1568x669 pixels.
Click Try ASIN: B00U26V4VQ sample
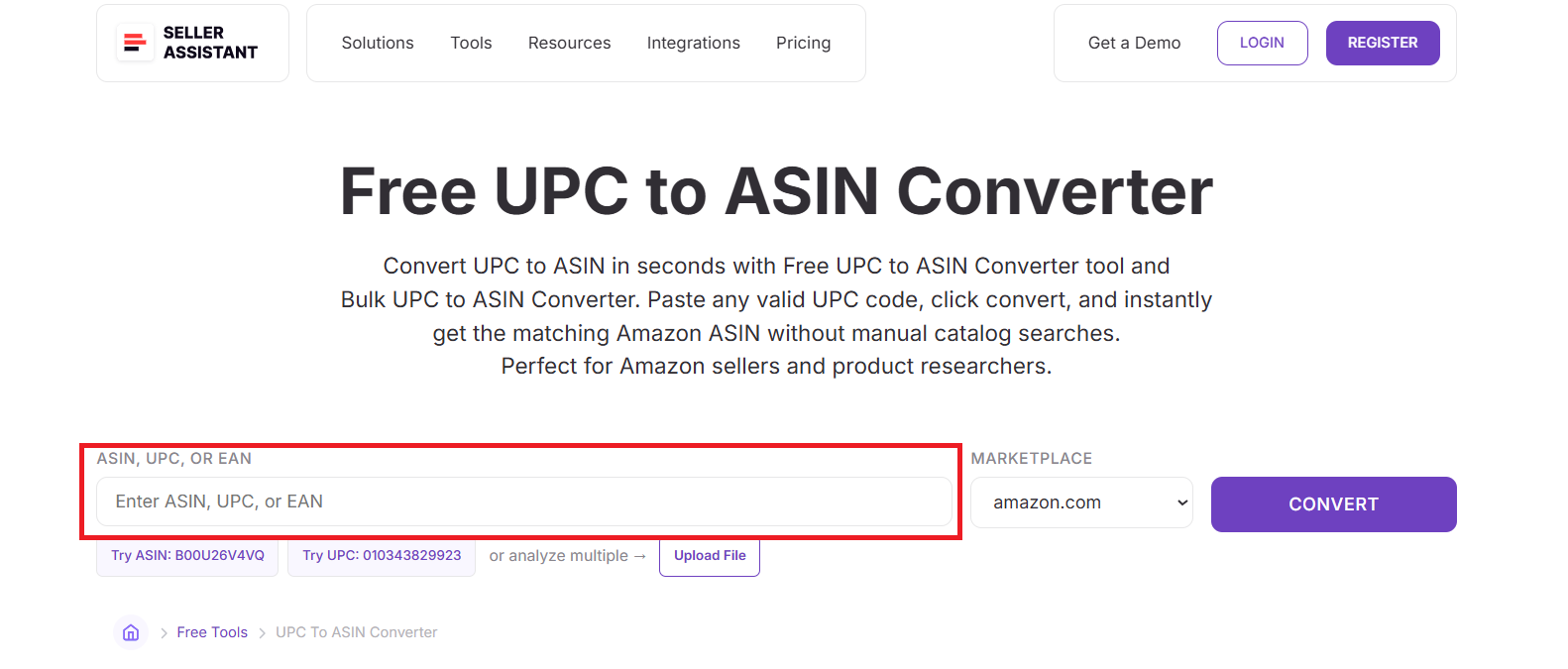coord(186,555)
